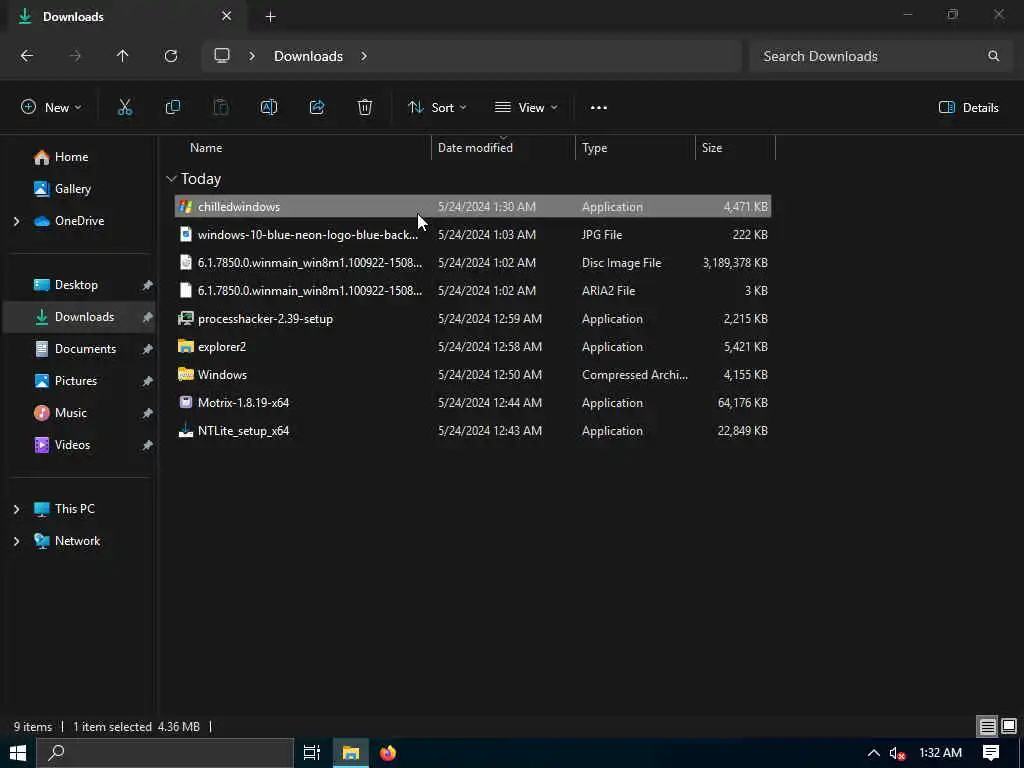Open the View dropdown menu

526,108
